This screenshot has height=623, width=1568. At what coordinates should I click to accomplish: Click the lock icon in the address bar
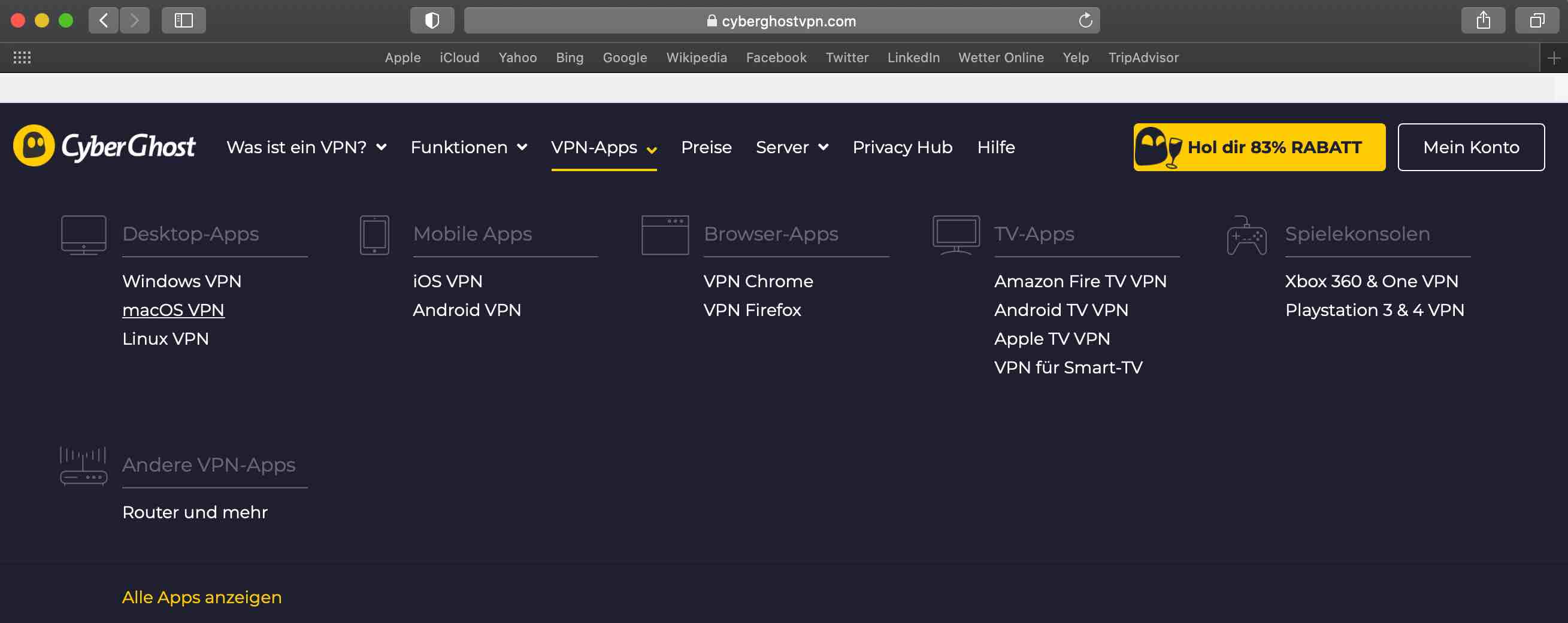pyautogui.click(x=712, y=21)
